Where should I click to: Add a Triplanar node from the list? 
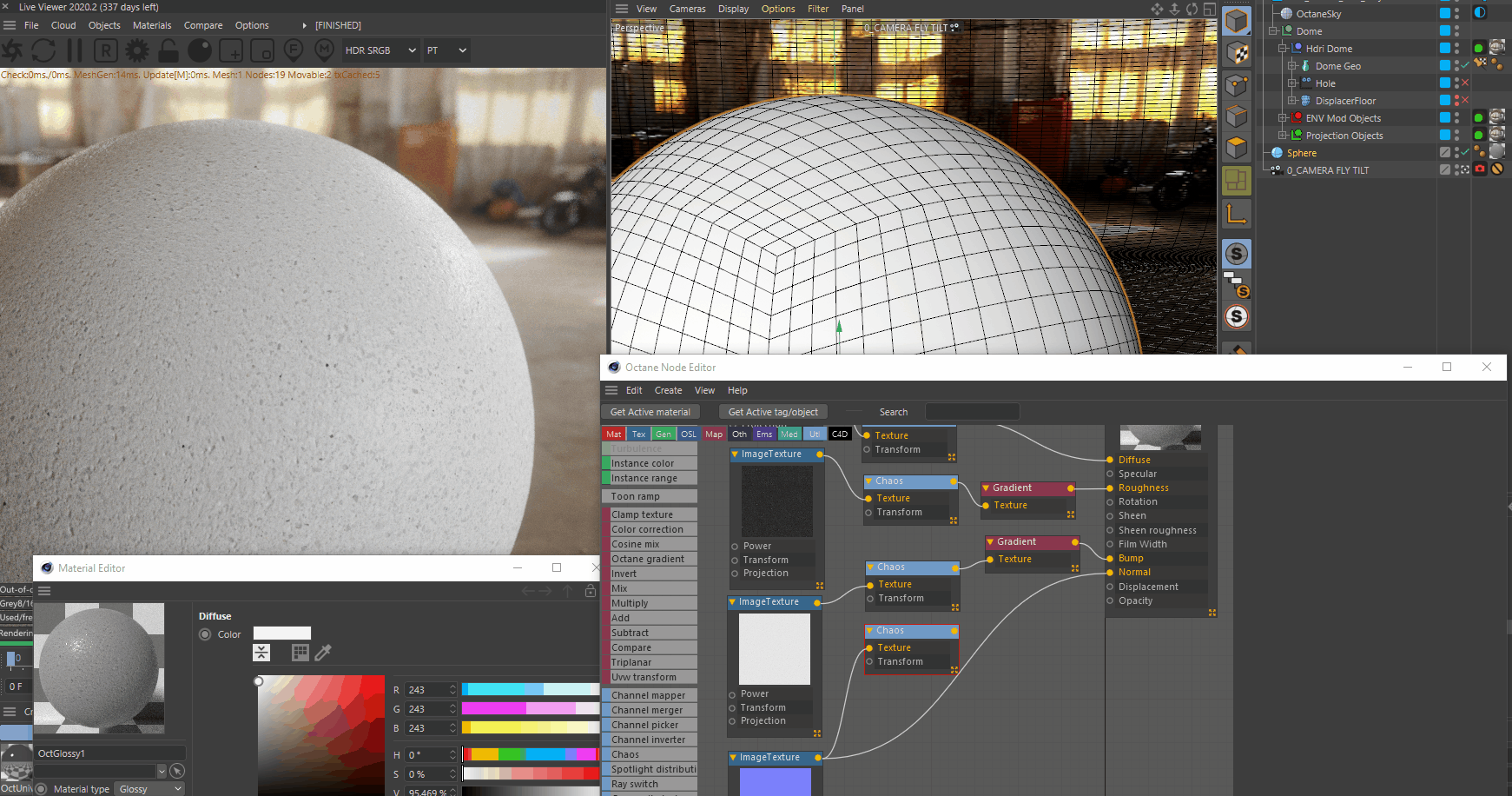(650, 662)
